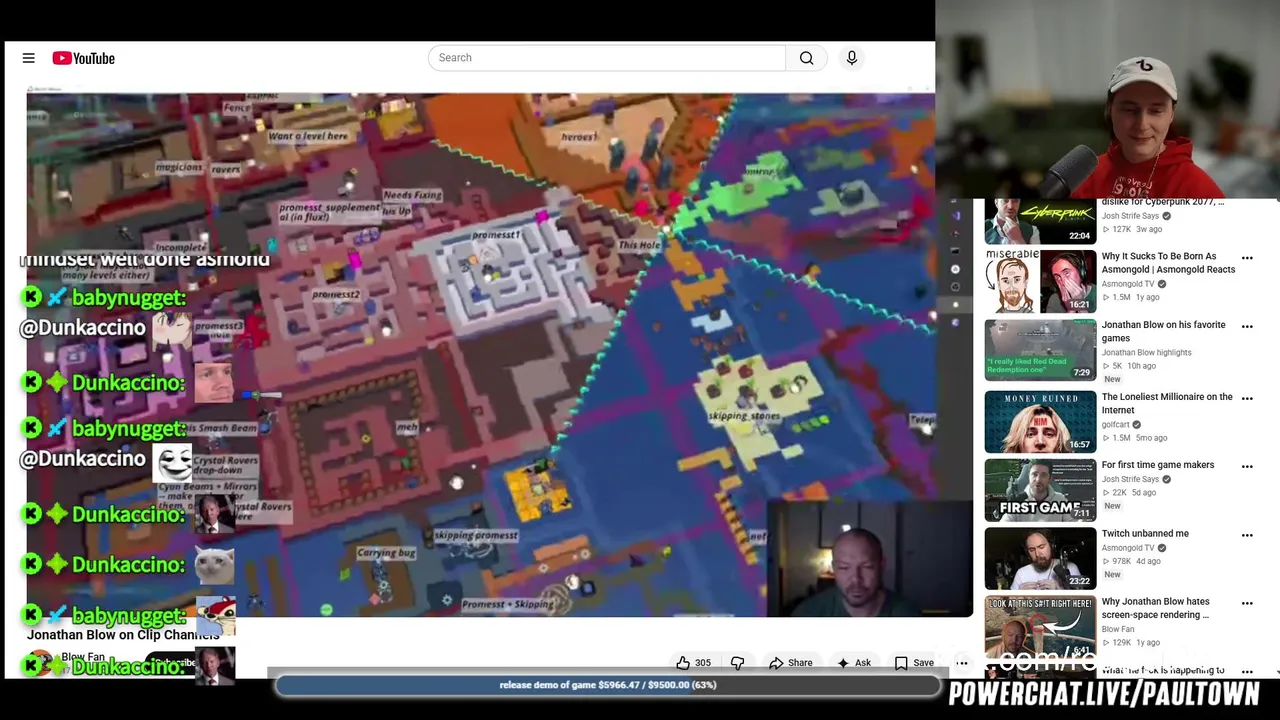
Task: Open The Loneliest Millionaire on the Internet title
Action: click(1167, 403)
